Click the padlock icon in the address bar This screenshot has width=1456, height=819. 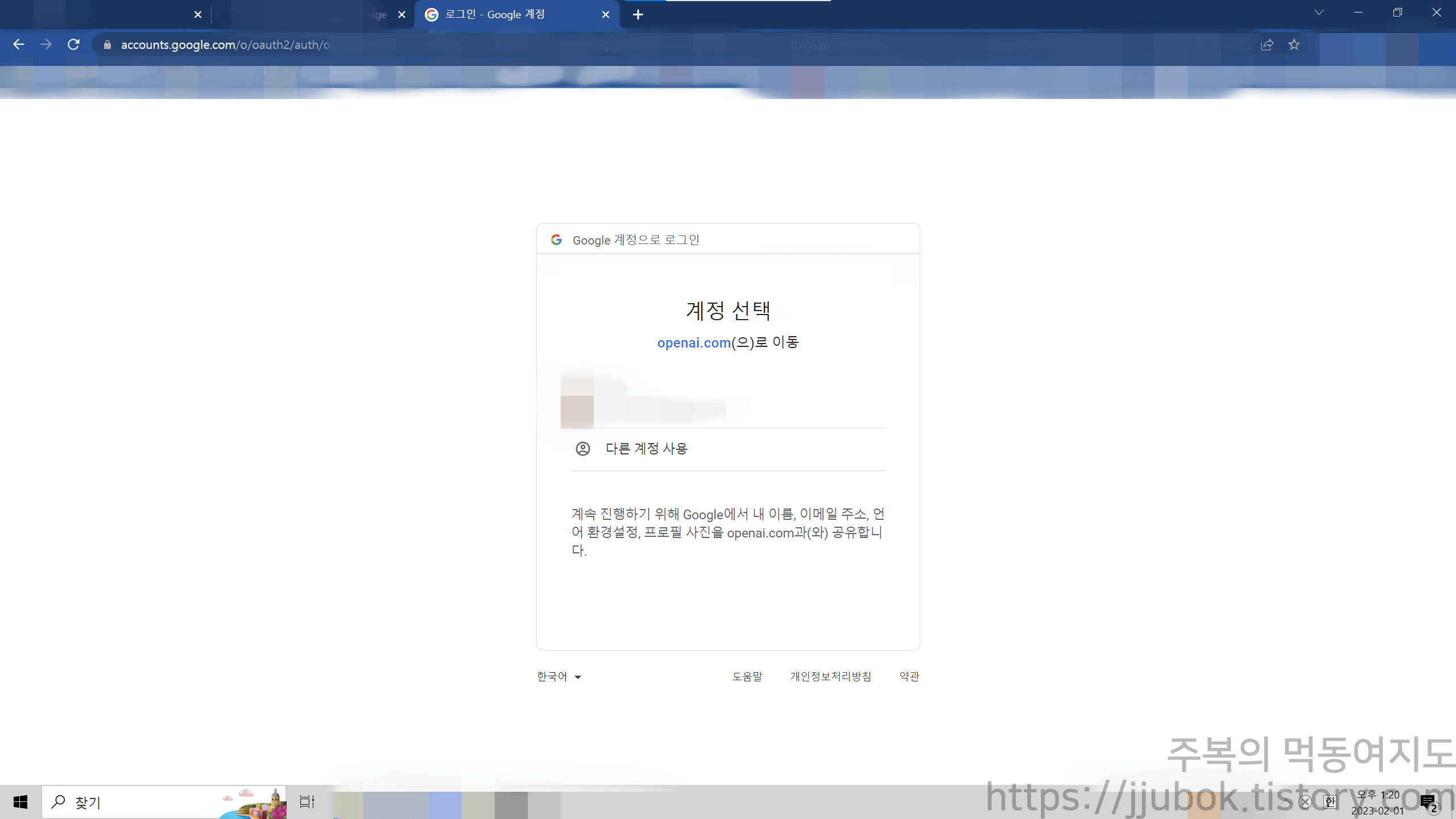(x=107, y=45)
